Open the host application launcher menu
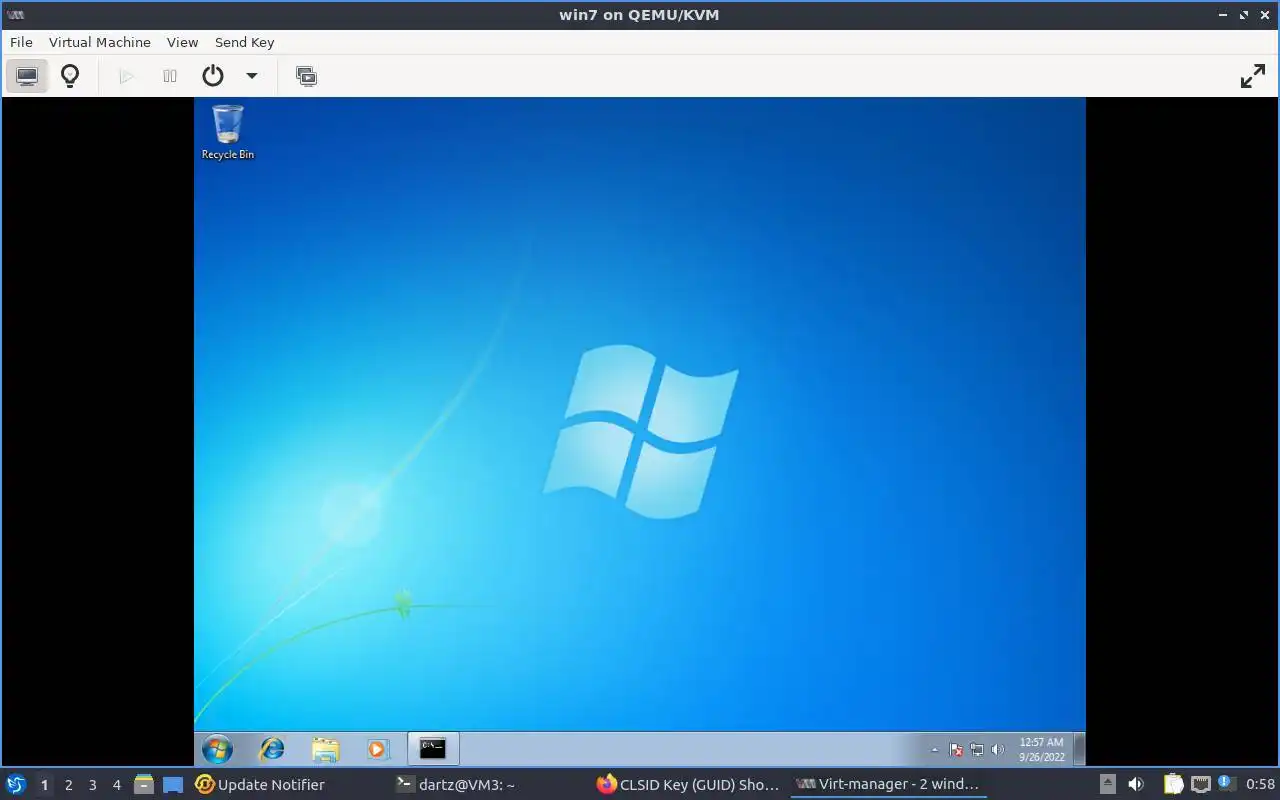This screenshot has height=800, width=1280. click(15, 784)
